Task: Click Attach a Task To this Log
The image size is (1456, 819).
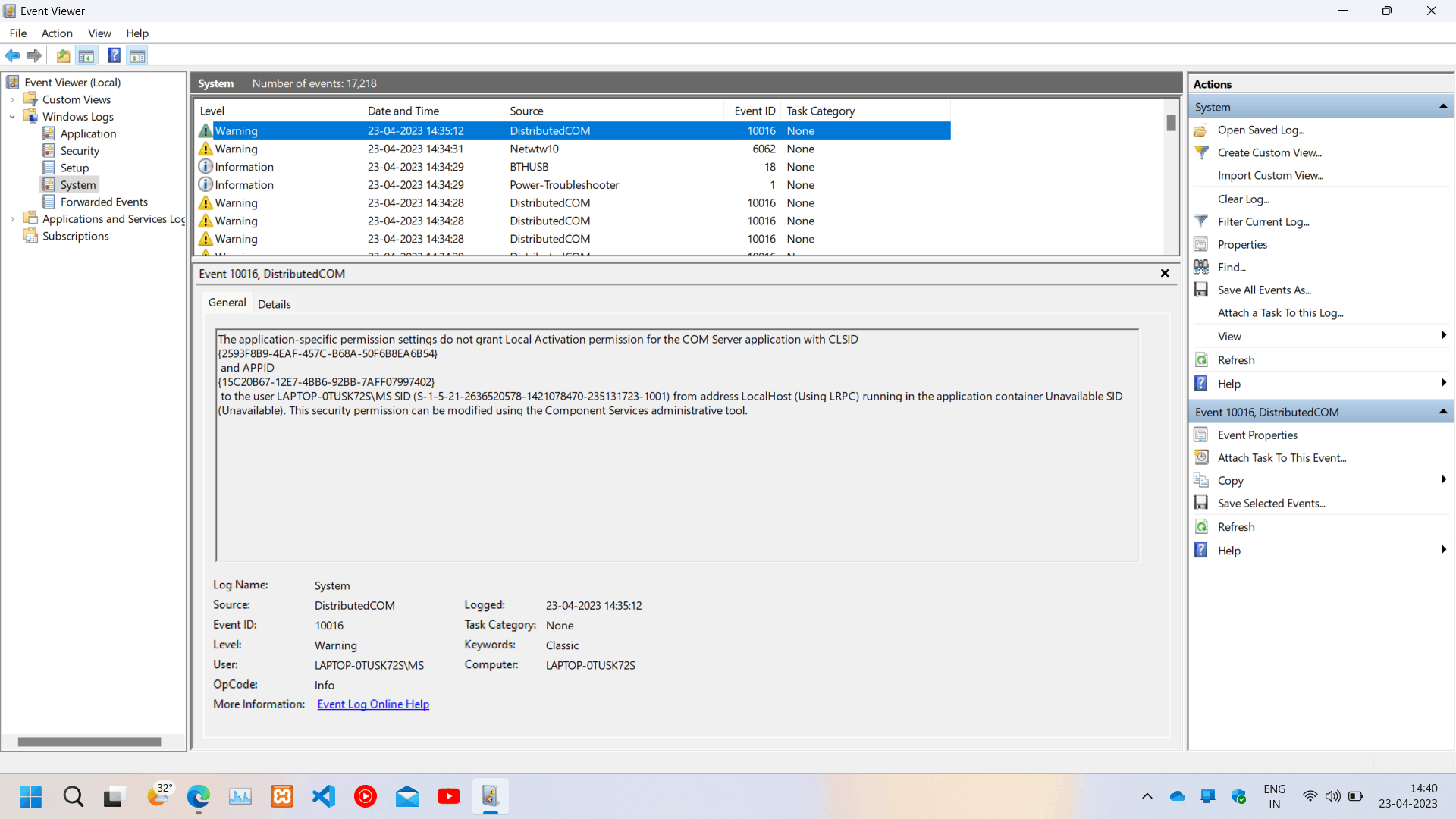Action: (x=1280, y=312)
